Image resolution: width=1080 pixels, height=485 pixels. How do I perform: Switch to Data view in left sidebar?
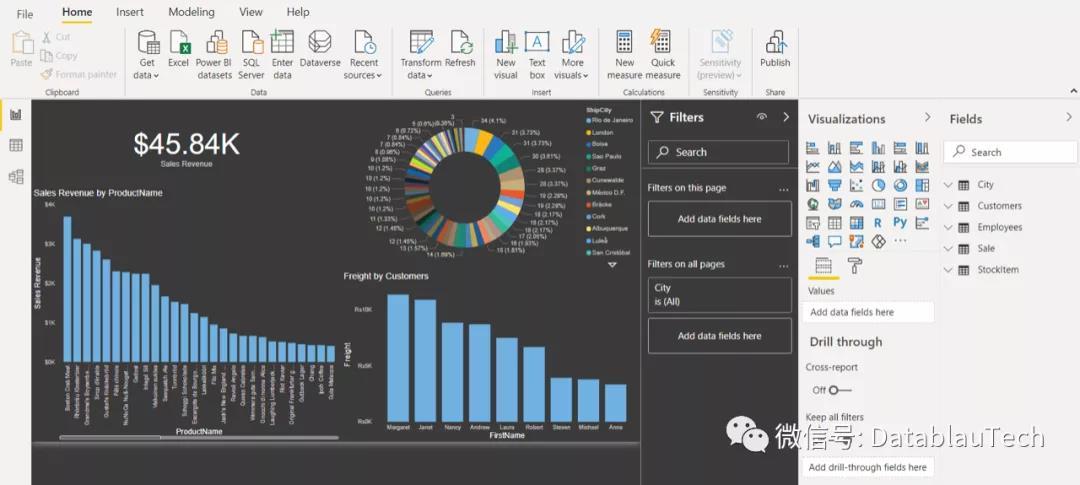click(x=16, y=145)
